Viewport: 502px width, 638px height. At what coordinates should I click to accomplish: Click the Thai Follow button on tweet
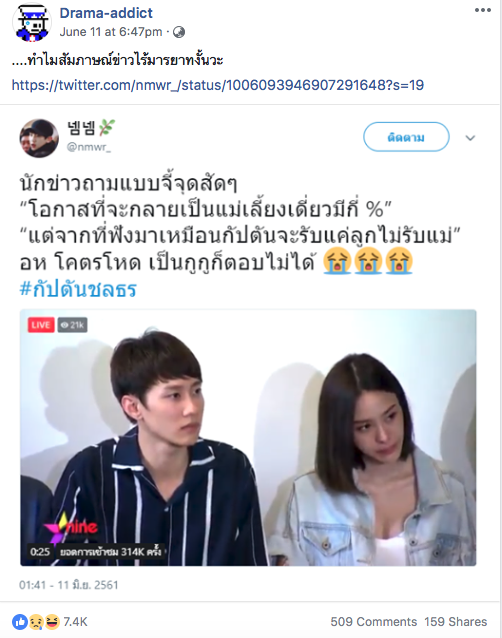pyautogui.click(x=406, y=137)
